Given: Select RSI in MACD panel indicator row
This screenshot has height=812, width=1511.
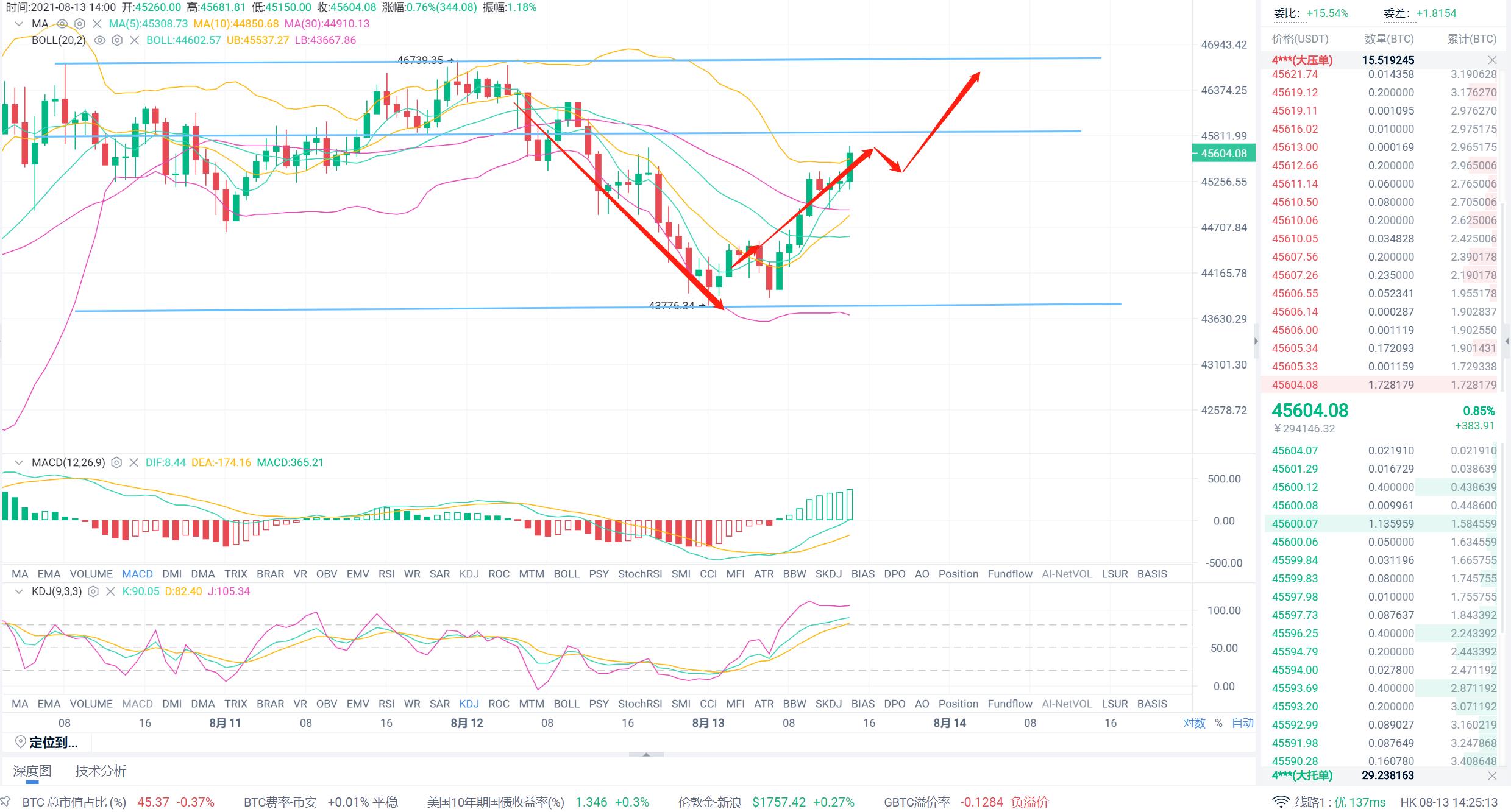Looking at the screenshot, I should (x=386, y=574).
